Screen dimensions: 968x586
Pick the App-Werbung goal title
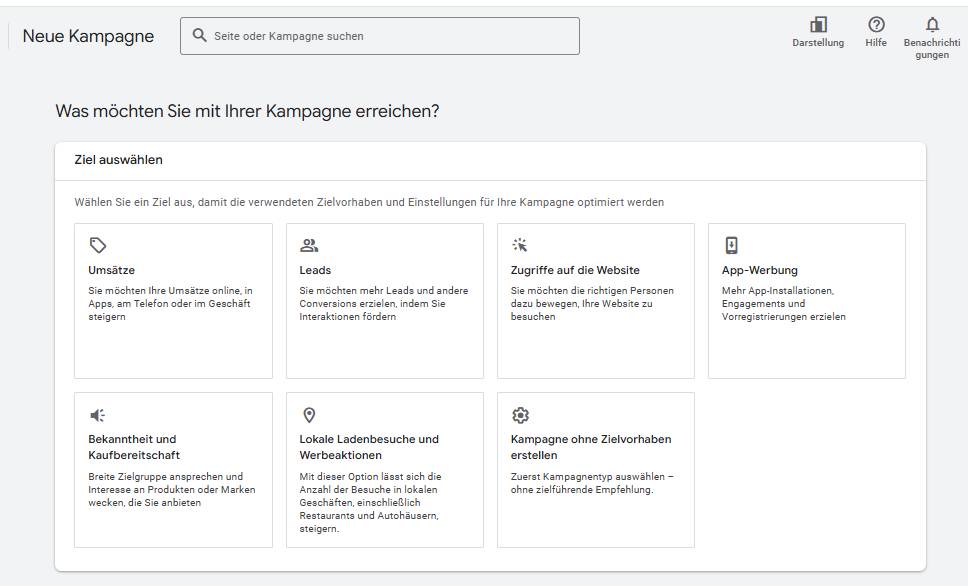[x=759, y=270]
